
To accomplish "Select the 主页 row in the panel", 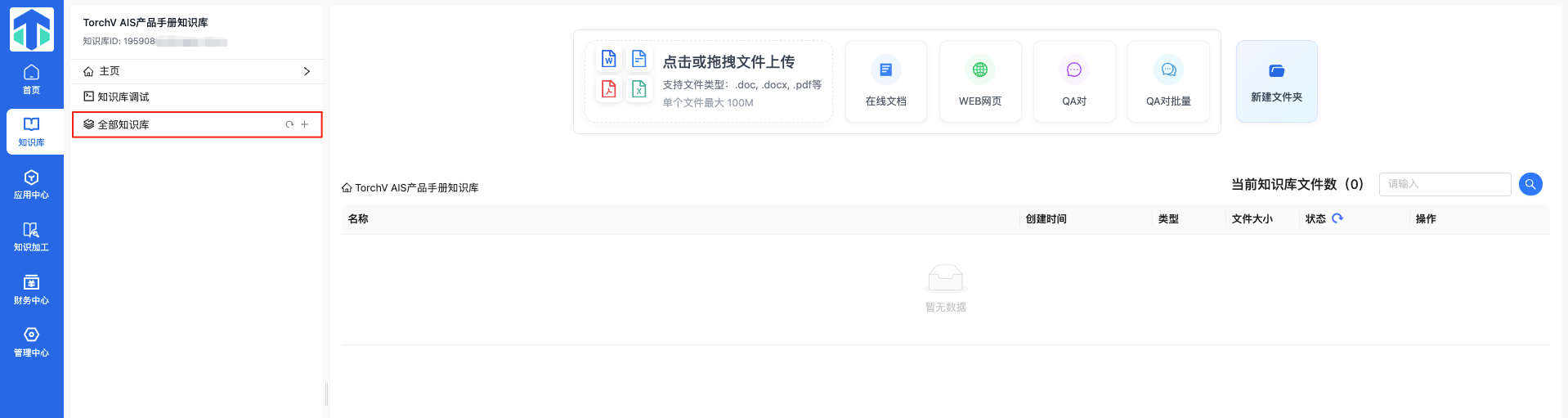I will 197,71.
